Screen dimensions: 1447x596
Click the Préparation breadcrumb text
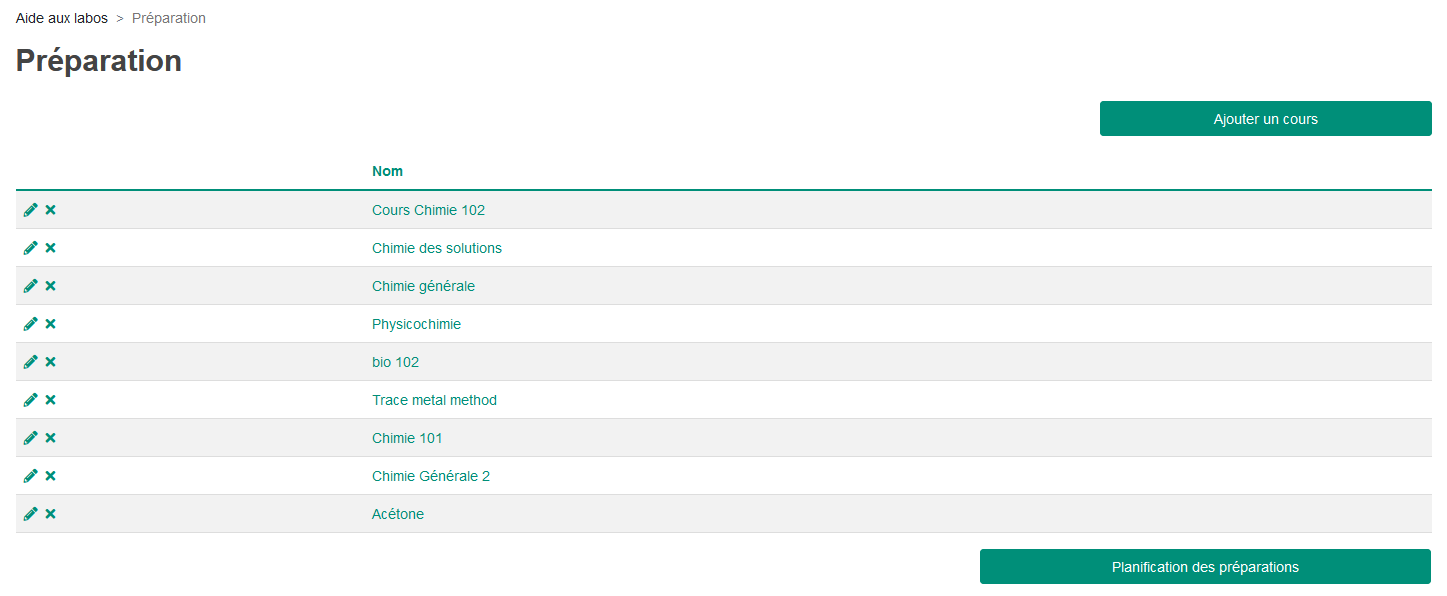169,18
